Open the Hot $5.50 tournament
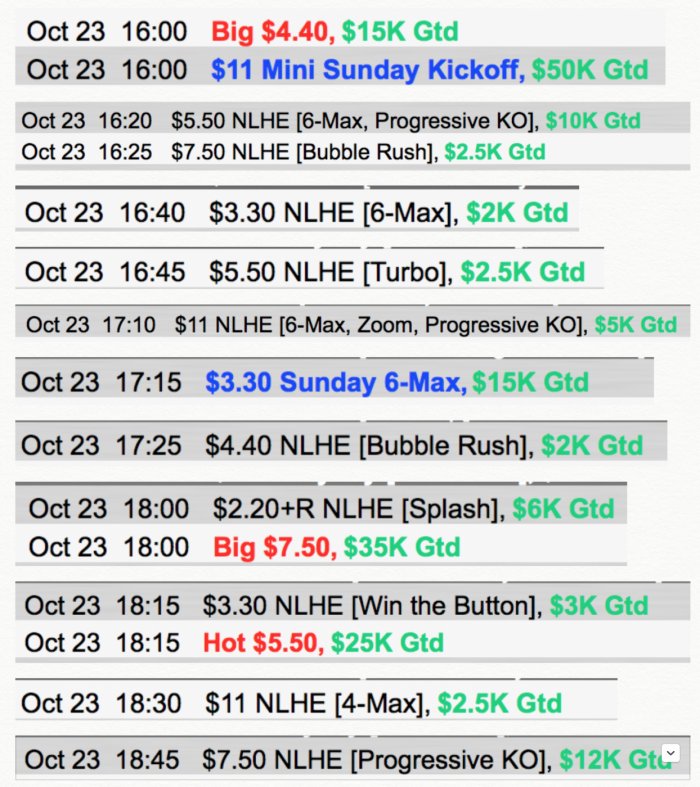Screen dimensions: 700x787 (x=263, y=642)
